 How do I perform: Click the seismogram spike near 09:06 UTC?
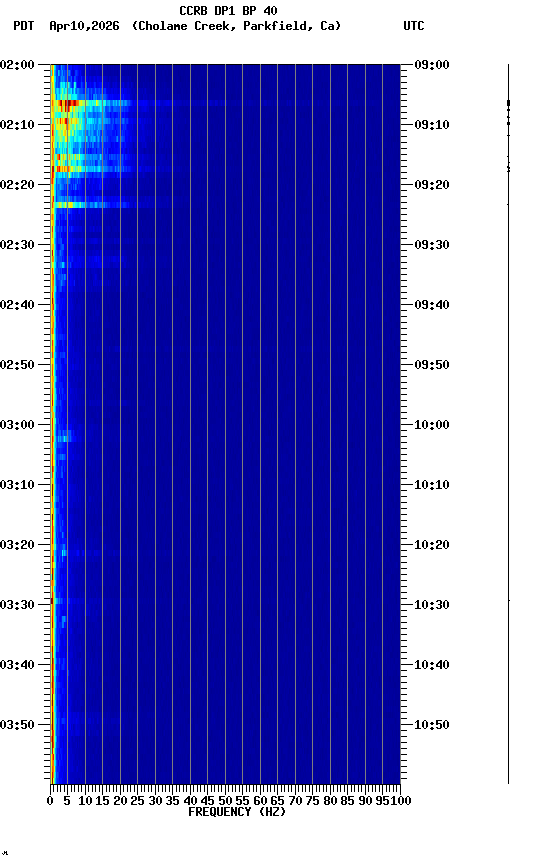pyautogui.click(x=508, y=103)
